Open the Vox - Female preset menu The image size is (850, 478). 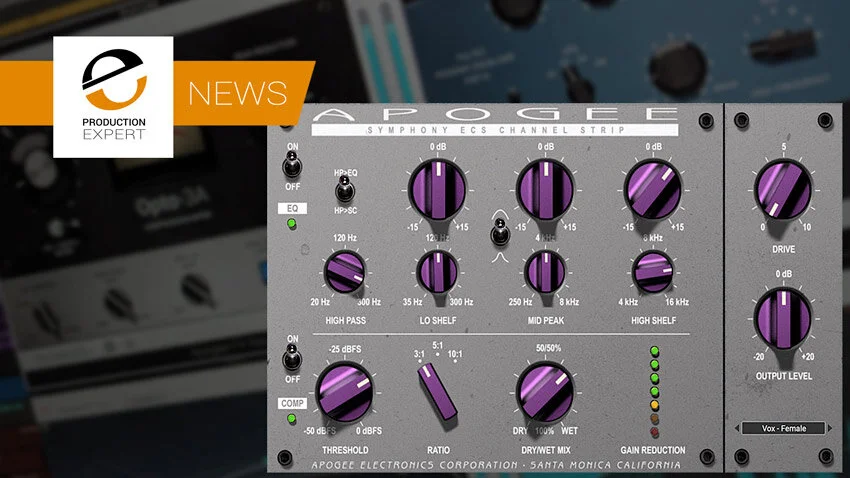click(x=783, y=428)
